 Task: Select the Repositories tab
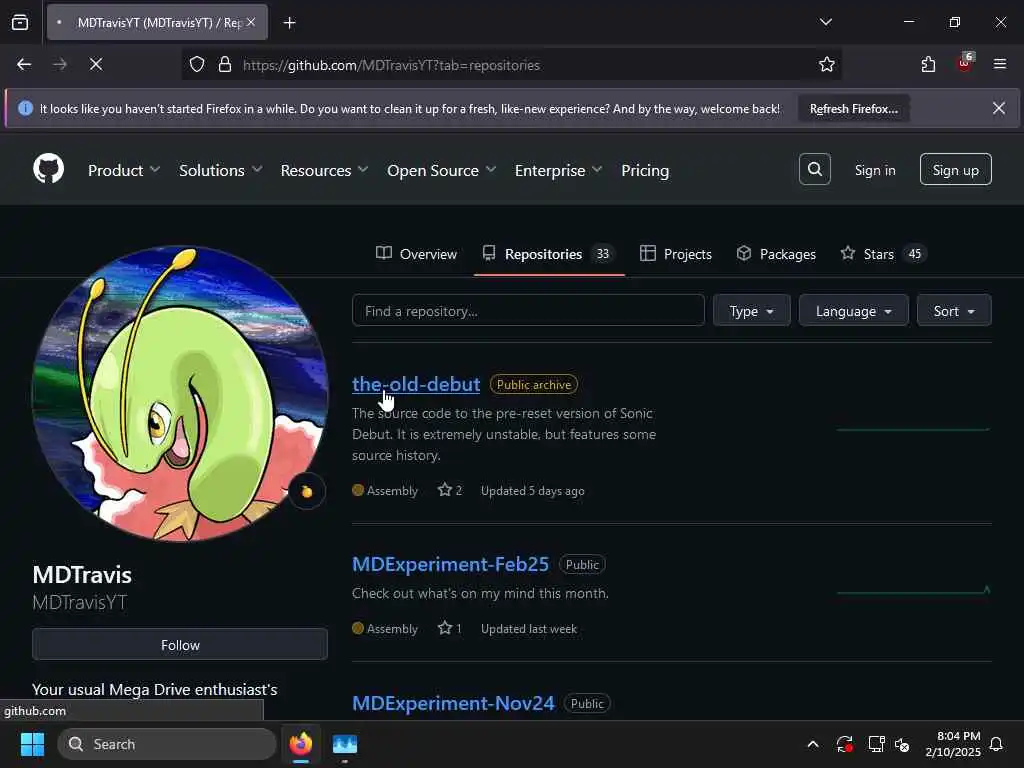point(549,253)
